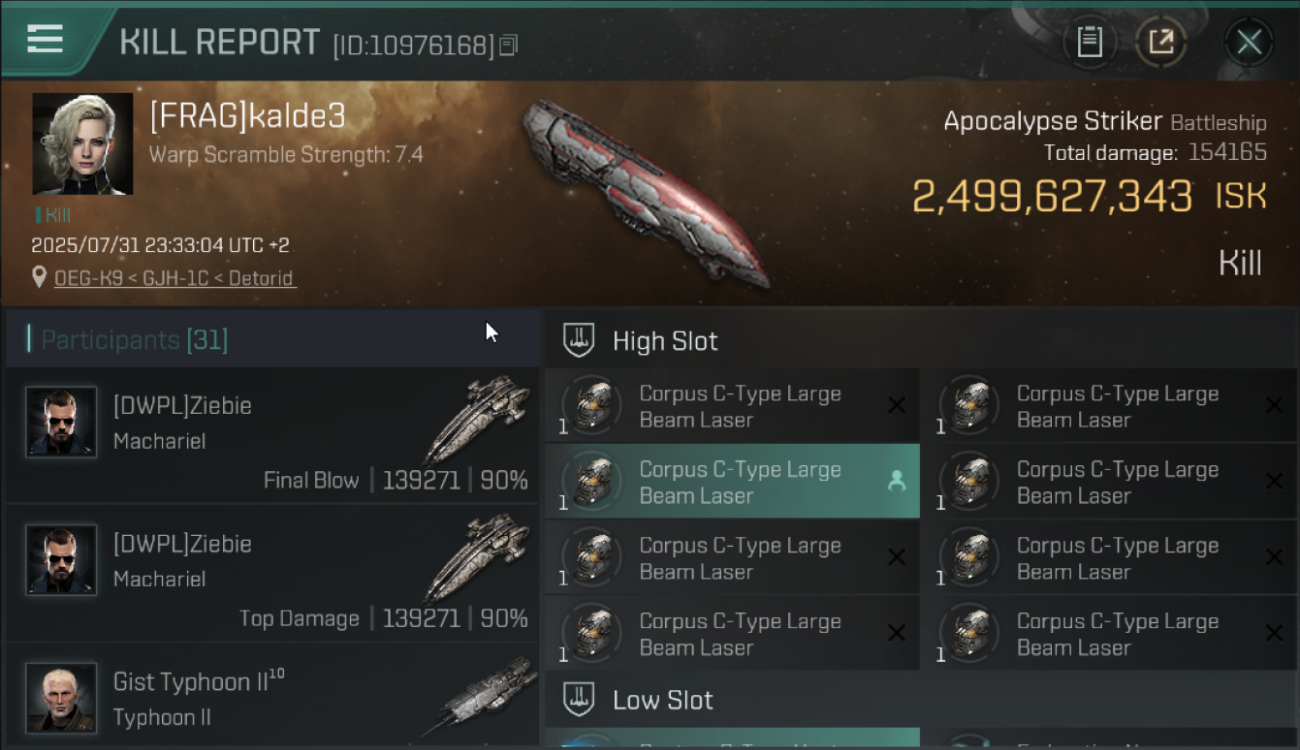Open the OEG-K9 < GJH-1C < Detorid location link
The height and width of the screenshot is (750, 1300).
pyautogui.click(x=175, y=278)
